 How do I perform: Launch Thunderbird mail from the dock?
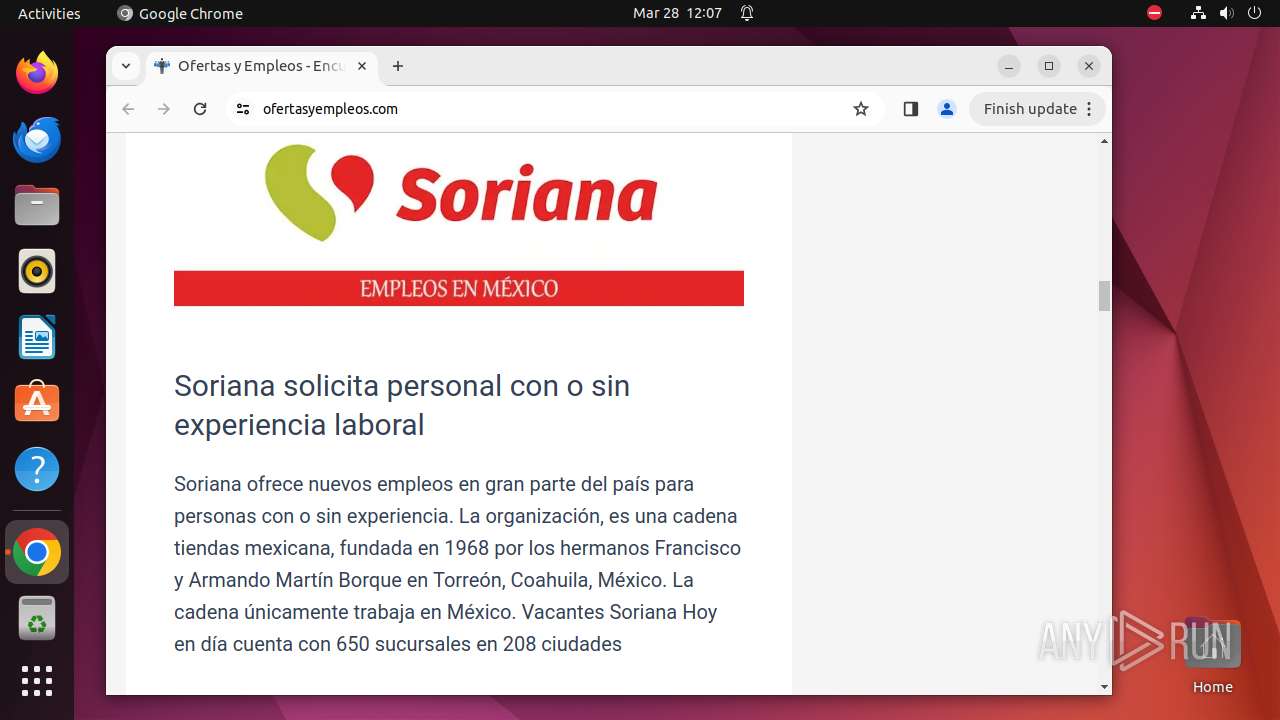37,139
